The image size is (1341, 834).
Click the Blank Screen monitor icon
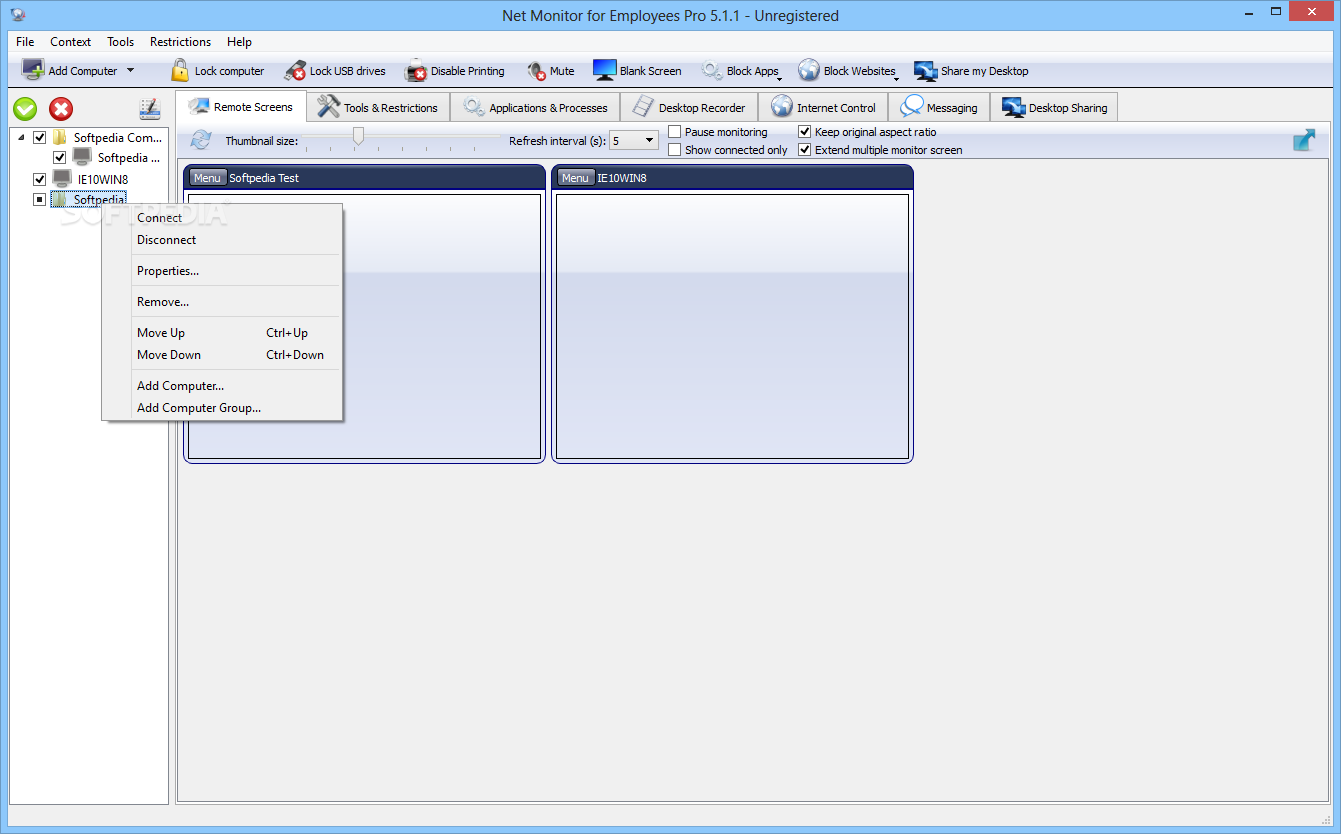point(604,70)
